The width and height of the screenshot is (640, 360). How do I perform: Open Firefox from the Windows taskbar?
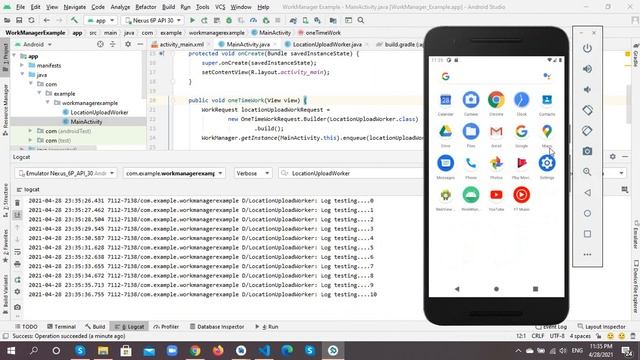pos(218,351)
